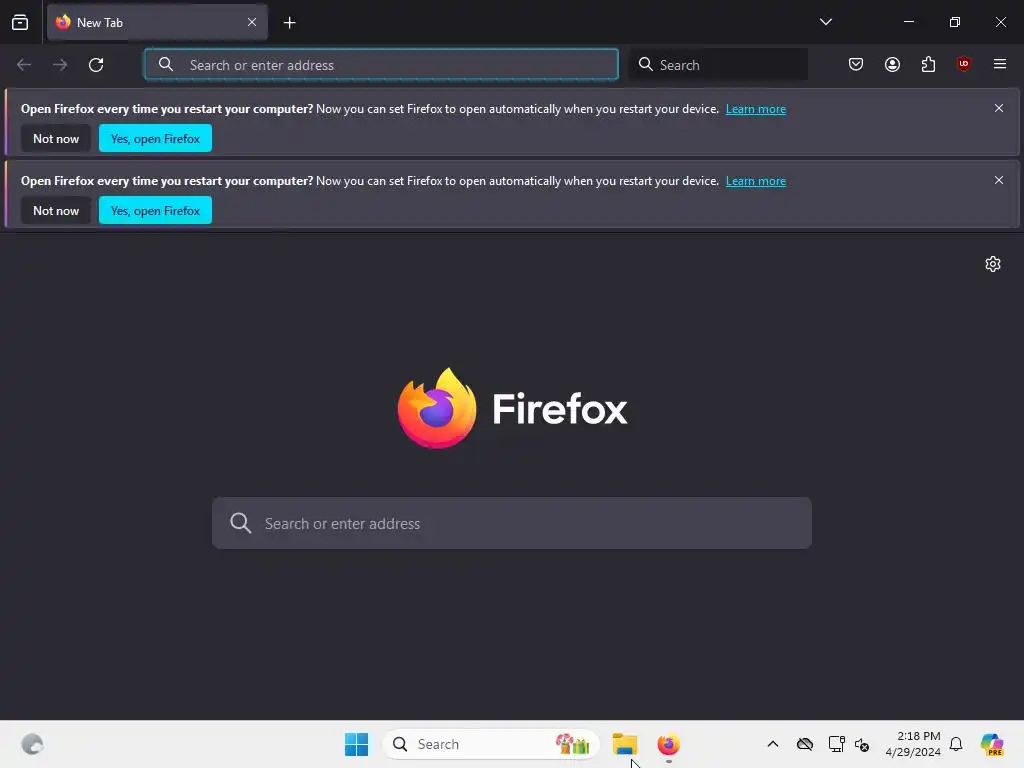Screen dimensions: 1024x768
Task: Open the widgets icon on taskbar left
Action: pos(32,744)
